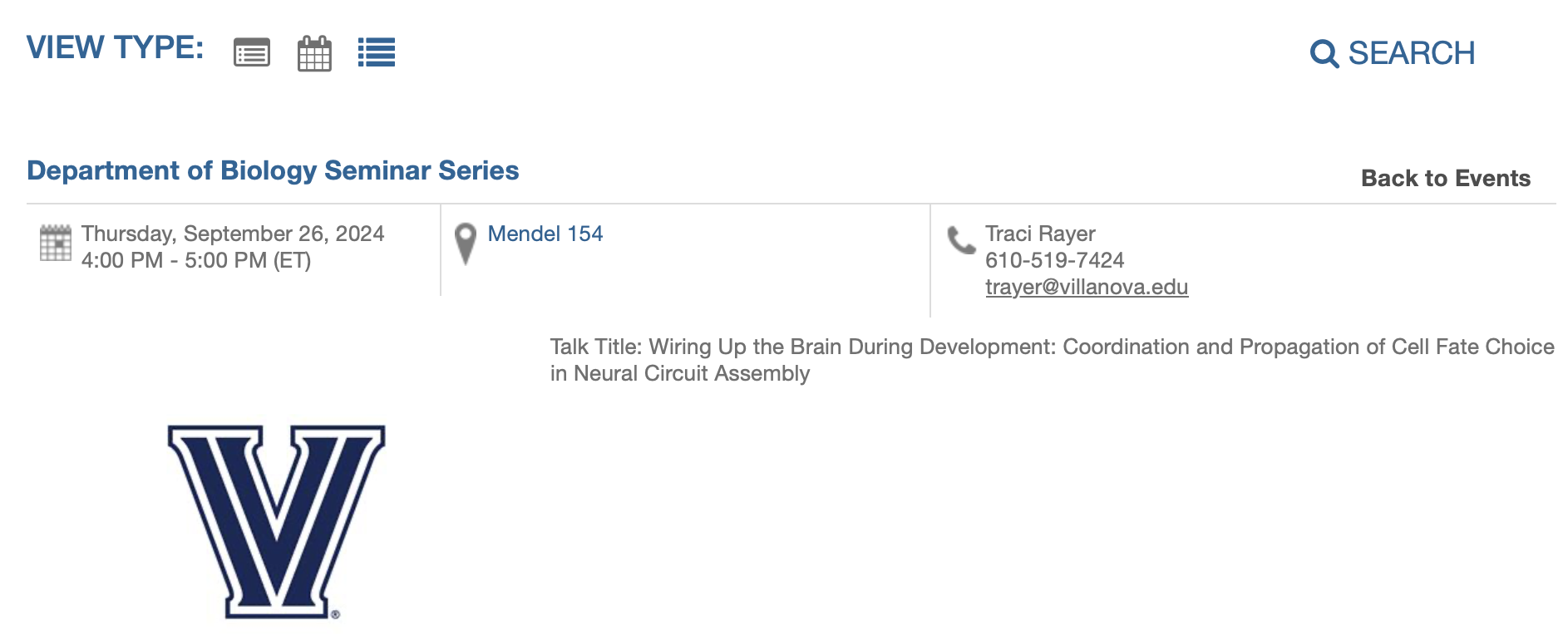Viewport: 1568px width, 640px height.
Task: Click the Villanova V logo image
Action: pos(277,523)
